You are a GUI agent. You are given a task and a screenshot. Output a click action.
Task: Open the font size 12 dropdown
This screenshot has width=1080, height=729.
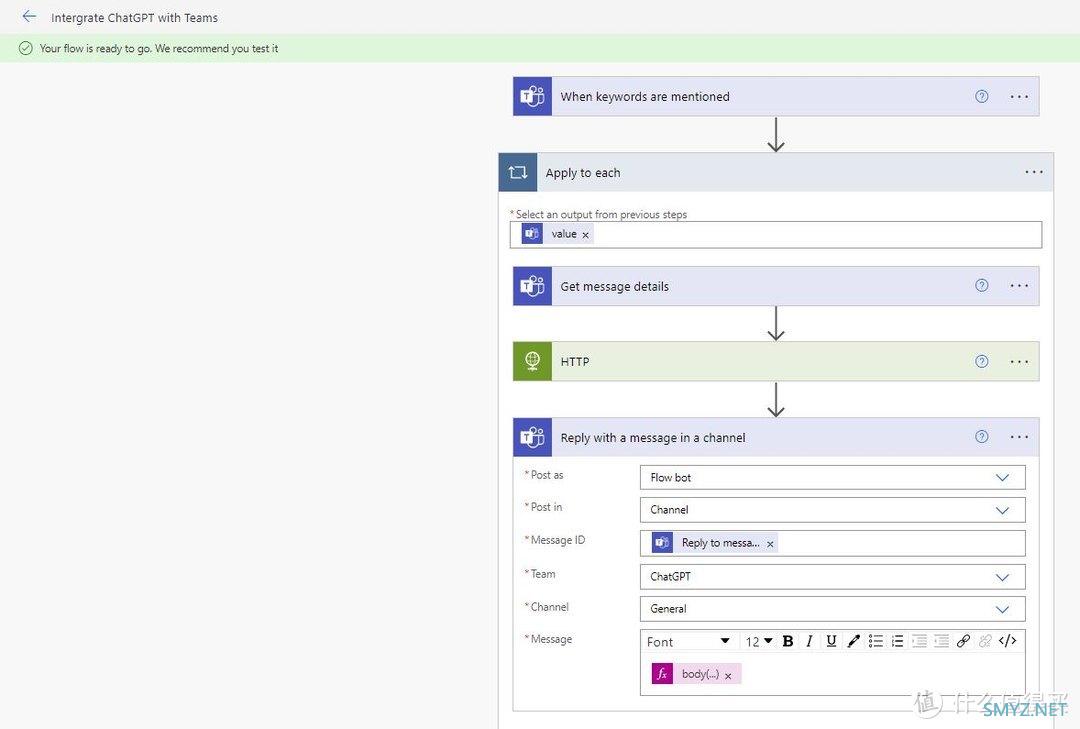click(758, 641)
